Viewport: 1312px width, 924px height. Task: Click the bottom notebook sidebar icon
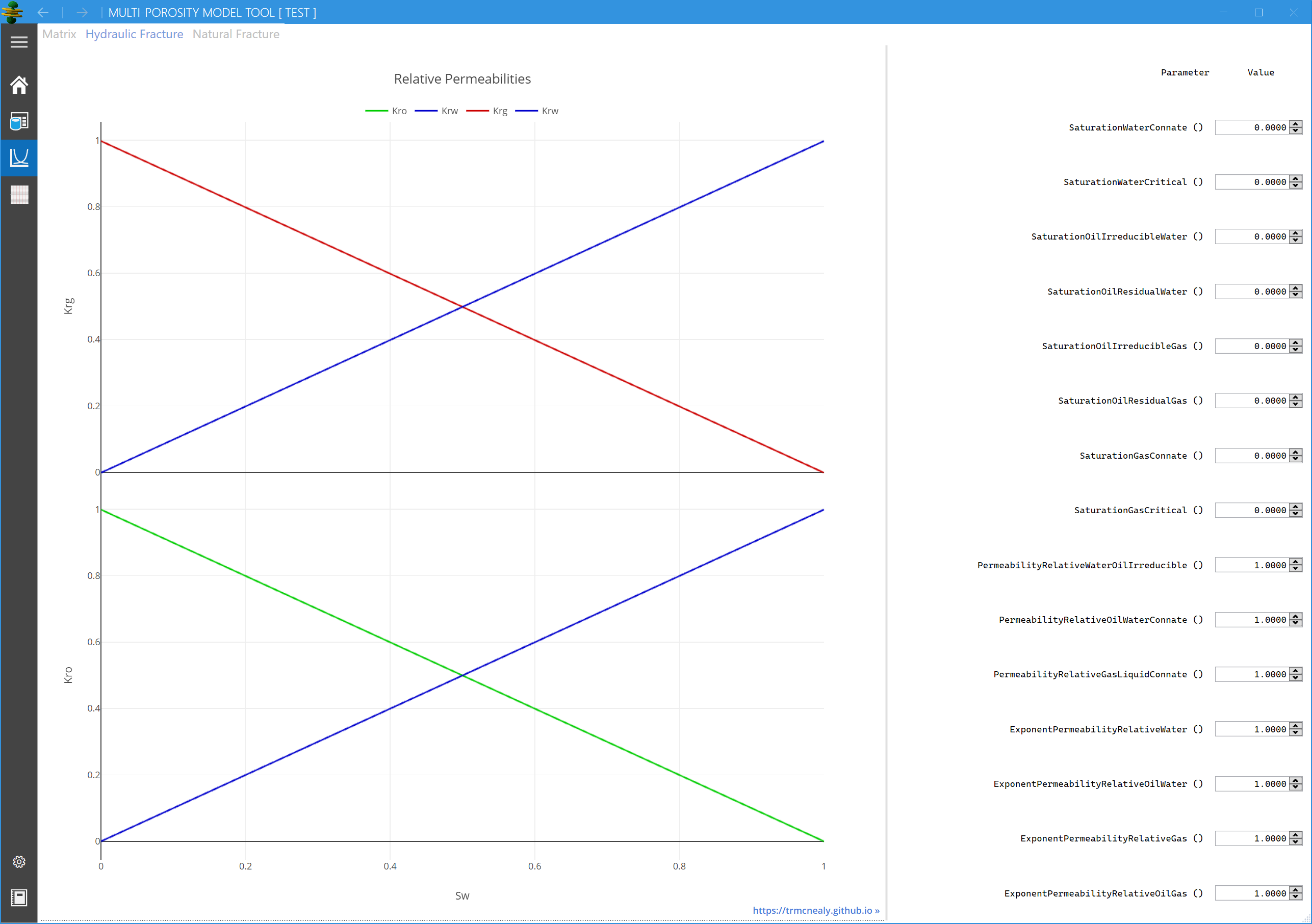[x=19, y=897]
